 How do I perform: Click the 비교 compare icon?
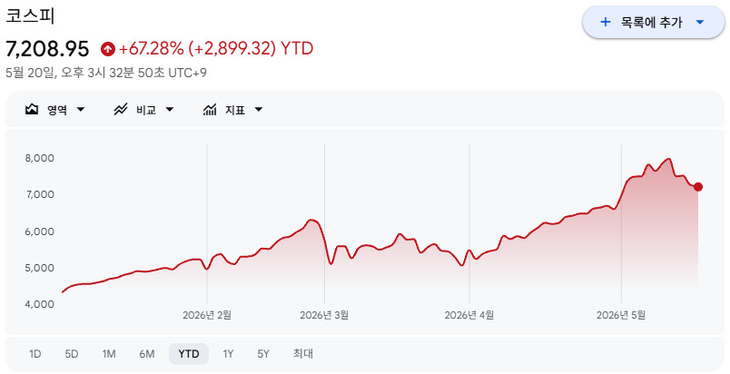tap(121, 109)
